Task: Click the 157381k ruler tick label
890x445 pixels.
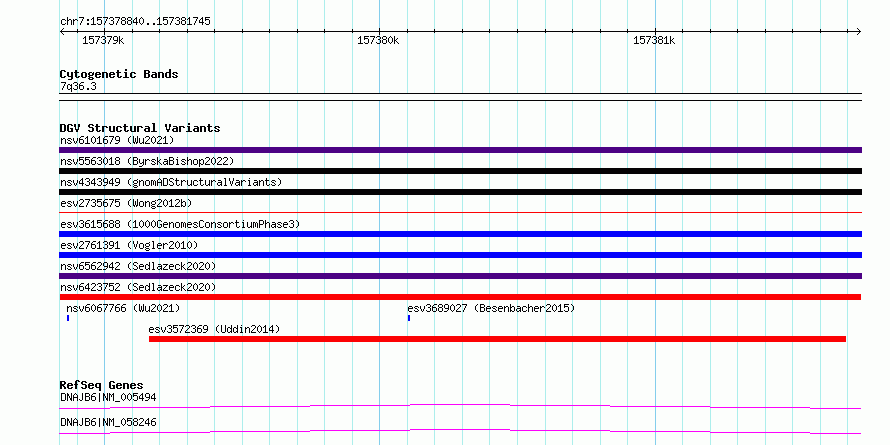Action: point(654,40)
